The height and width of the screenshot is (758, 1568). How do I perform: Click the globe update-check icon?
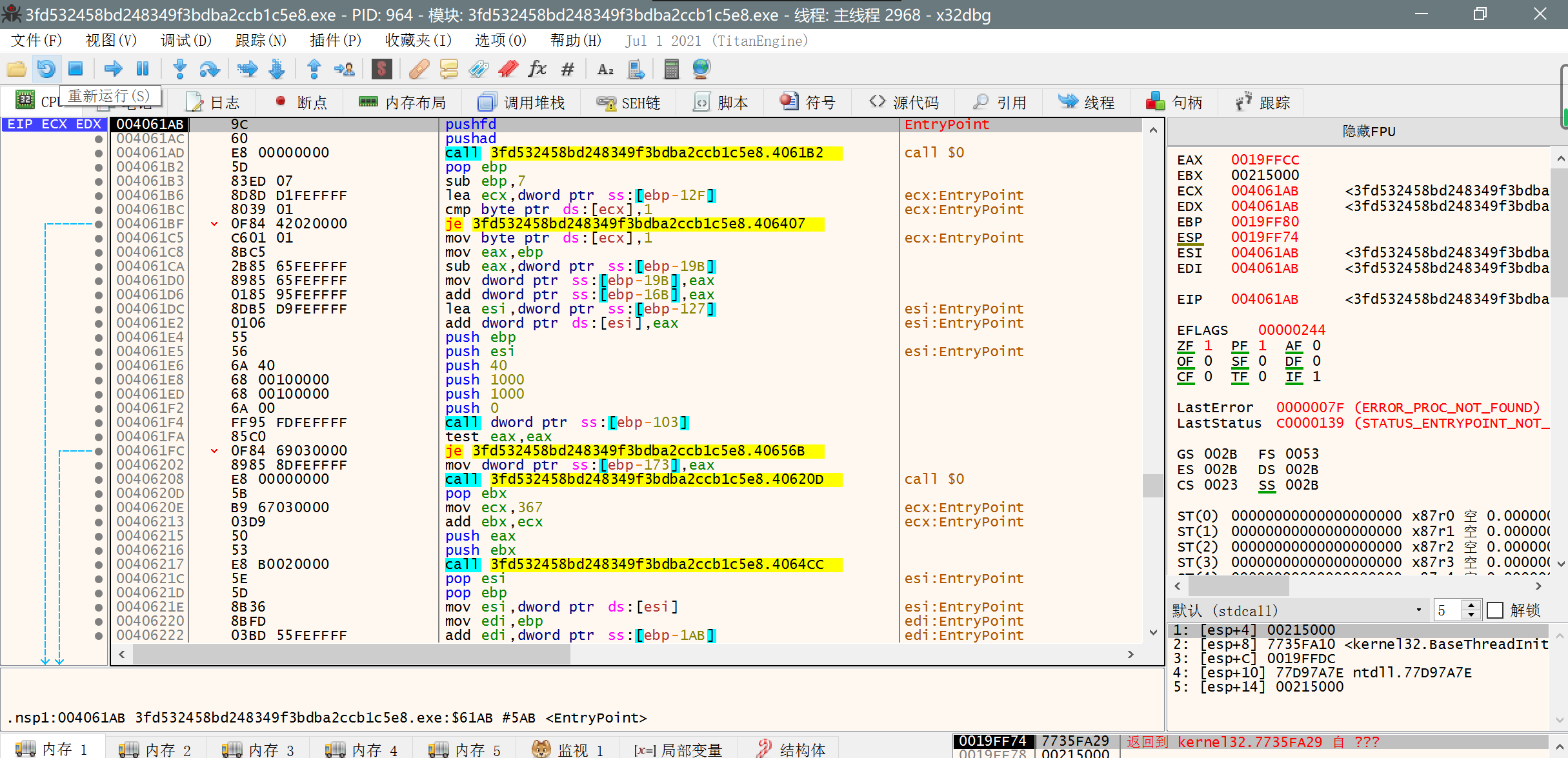click(700, 69)
